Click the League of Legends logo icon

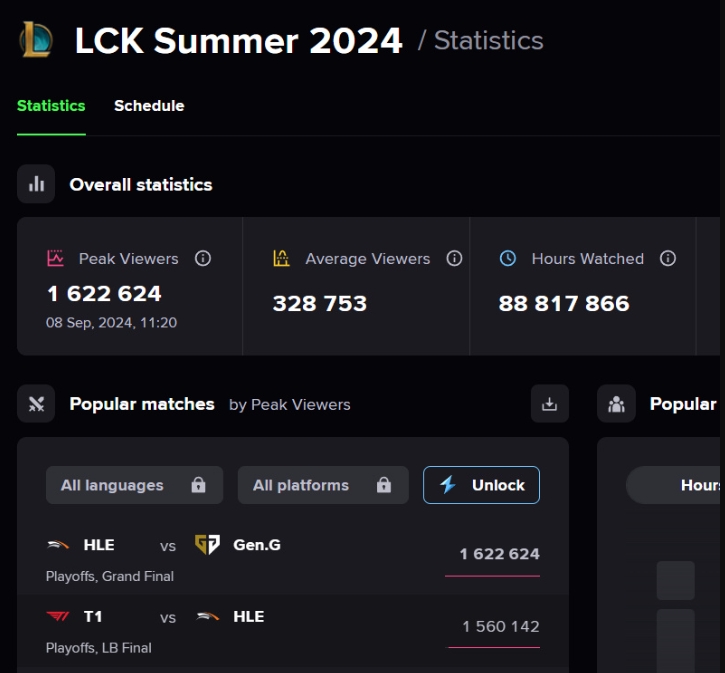pyautogui.click(x=37, y=39)
